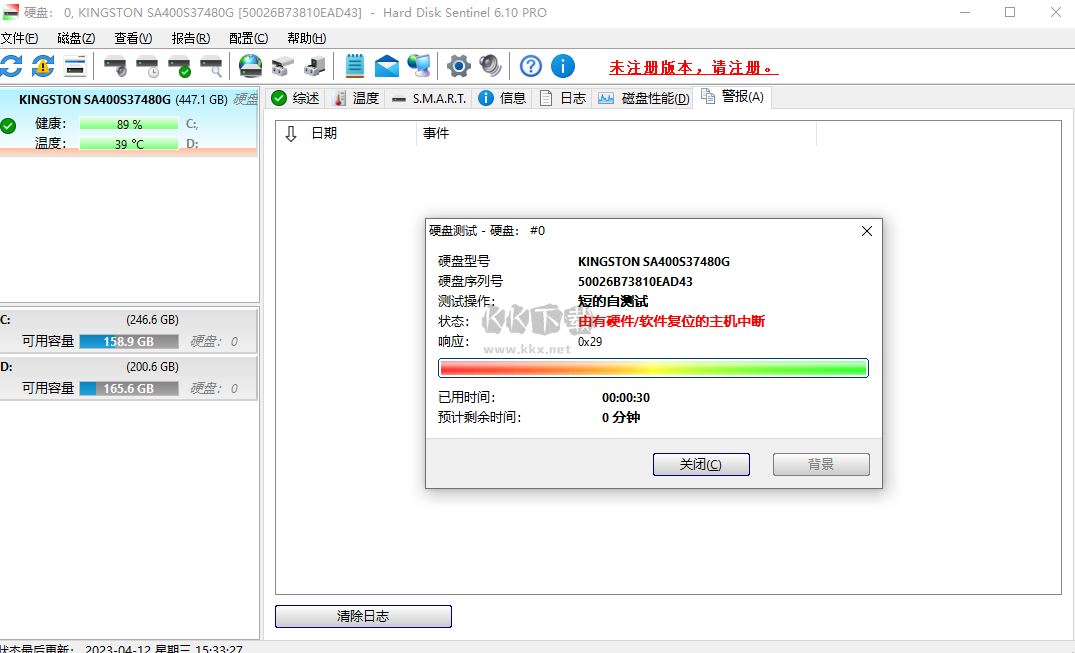This screenshot has height=653, width=1075.
Task: Click the disk test gradient progress bar
Action: (653, 368)
